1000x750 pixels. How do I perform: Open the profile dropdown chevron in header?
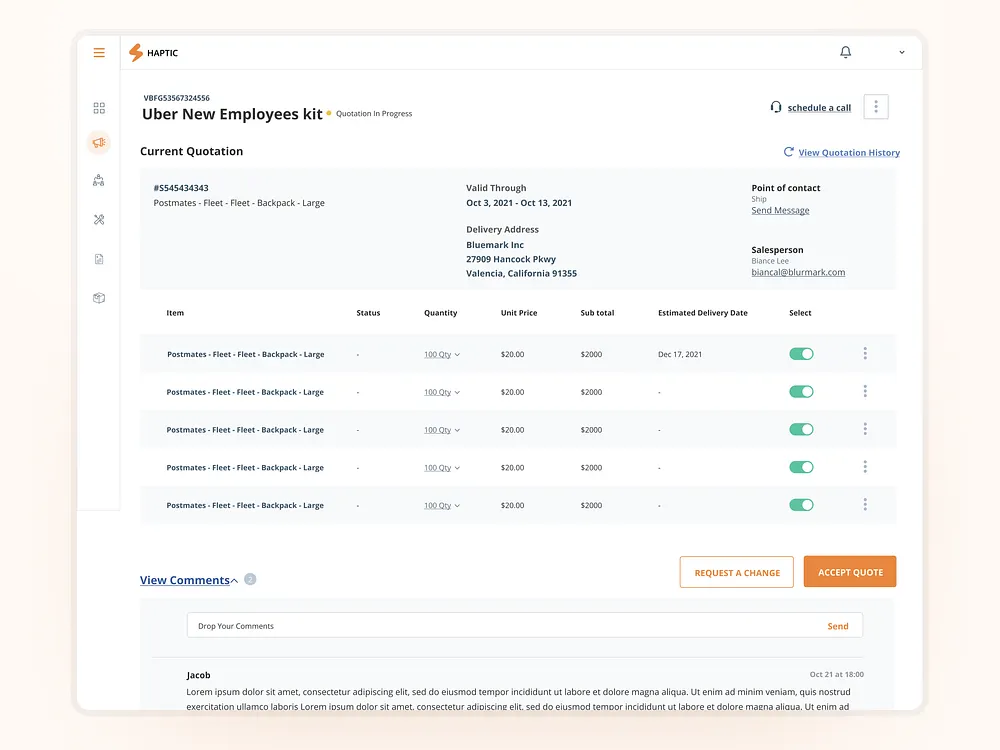click(x=902, y=53)
